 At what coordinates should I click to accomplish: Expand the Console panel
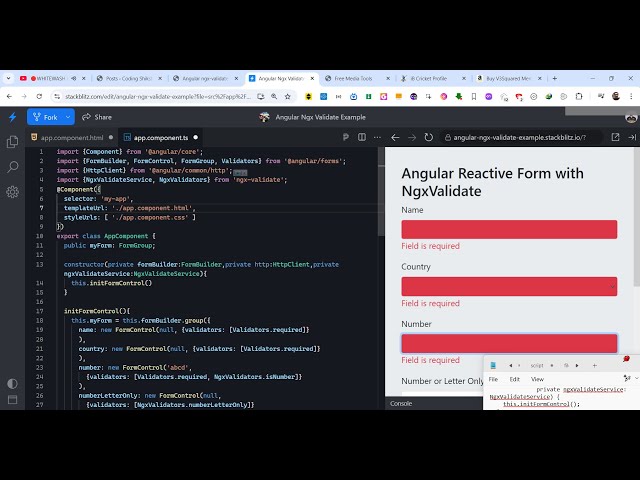tap(401, 403)
